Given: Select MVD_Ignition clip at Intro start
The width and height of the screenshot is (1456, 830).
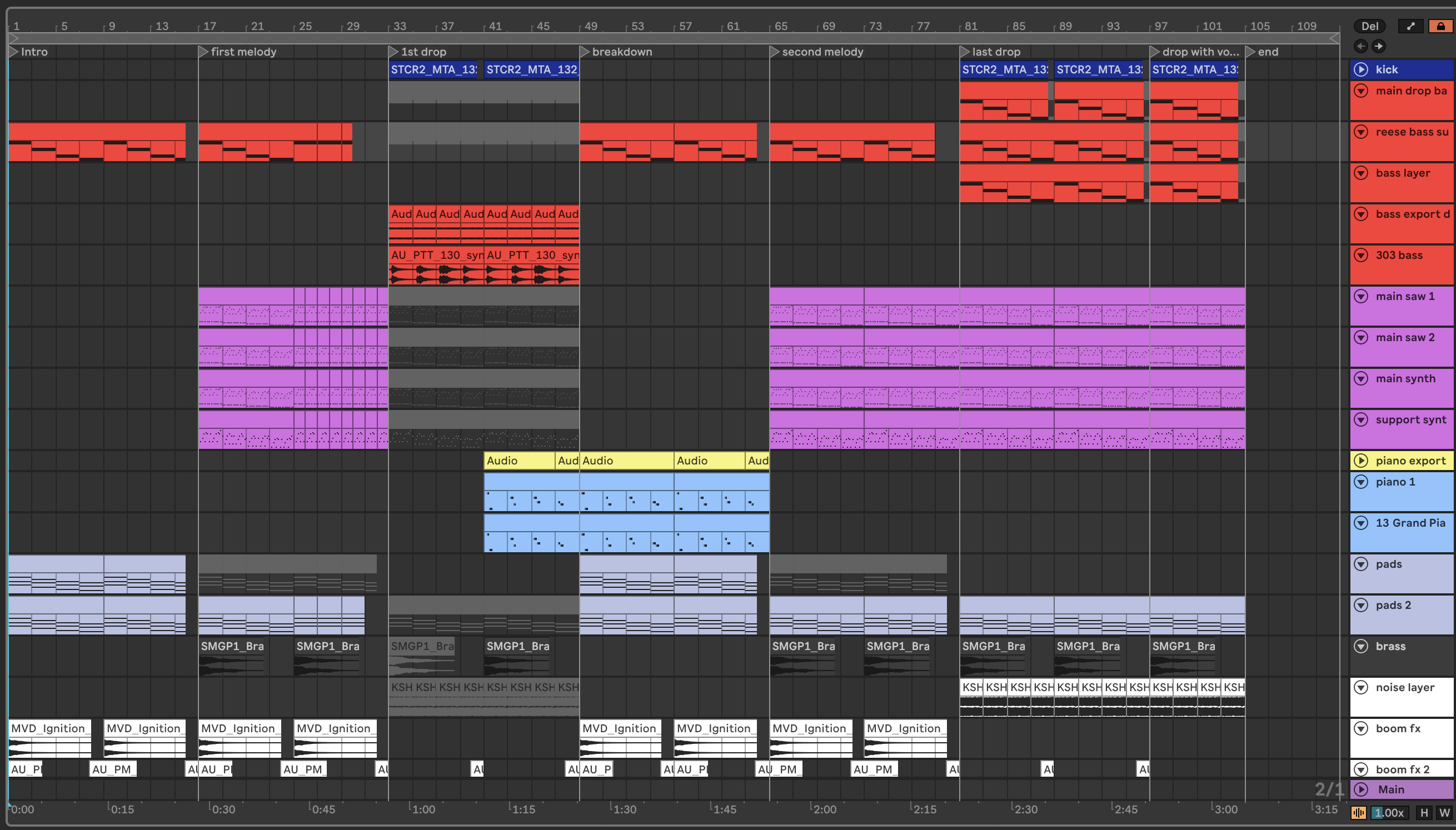Looking at the screenshot, I should pyautogui.click(x=49, y=738).
